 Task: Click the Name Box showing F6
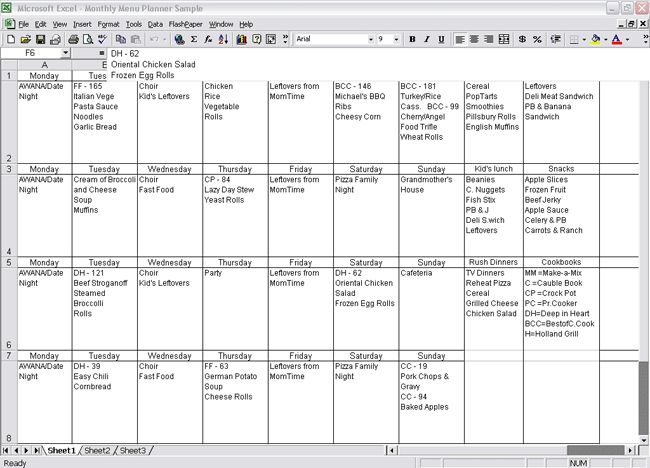click(31, 53)
